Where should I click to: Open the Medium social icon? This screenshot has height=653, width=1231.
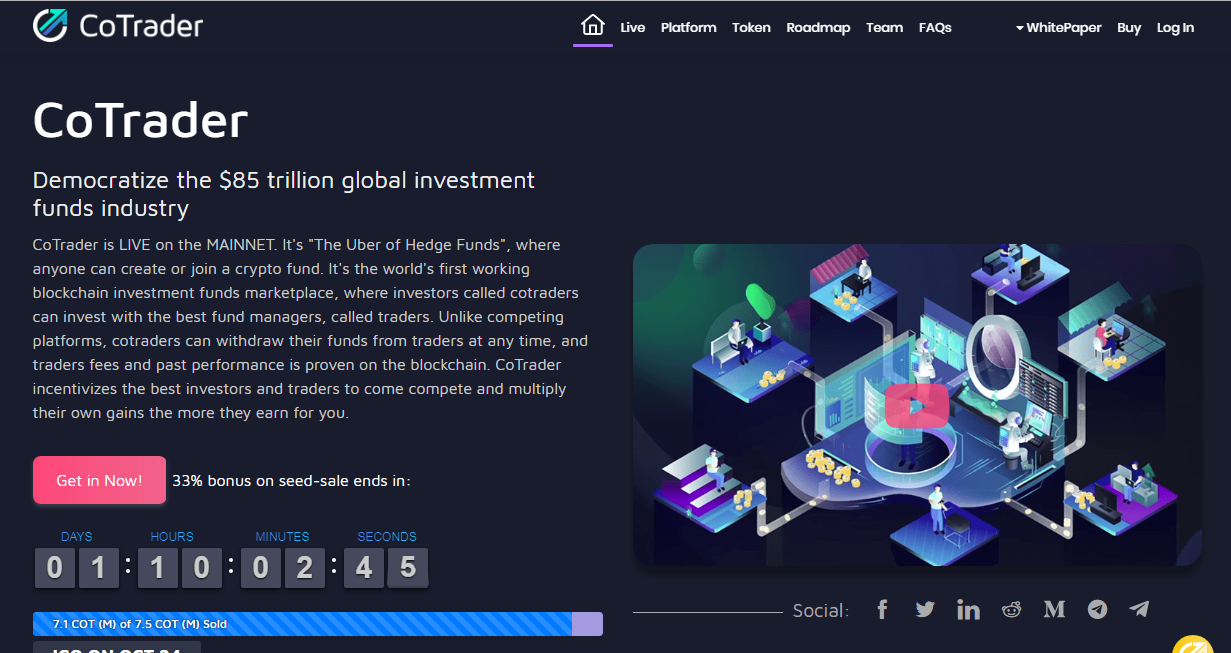pos(1054,609)
